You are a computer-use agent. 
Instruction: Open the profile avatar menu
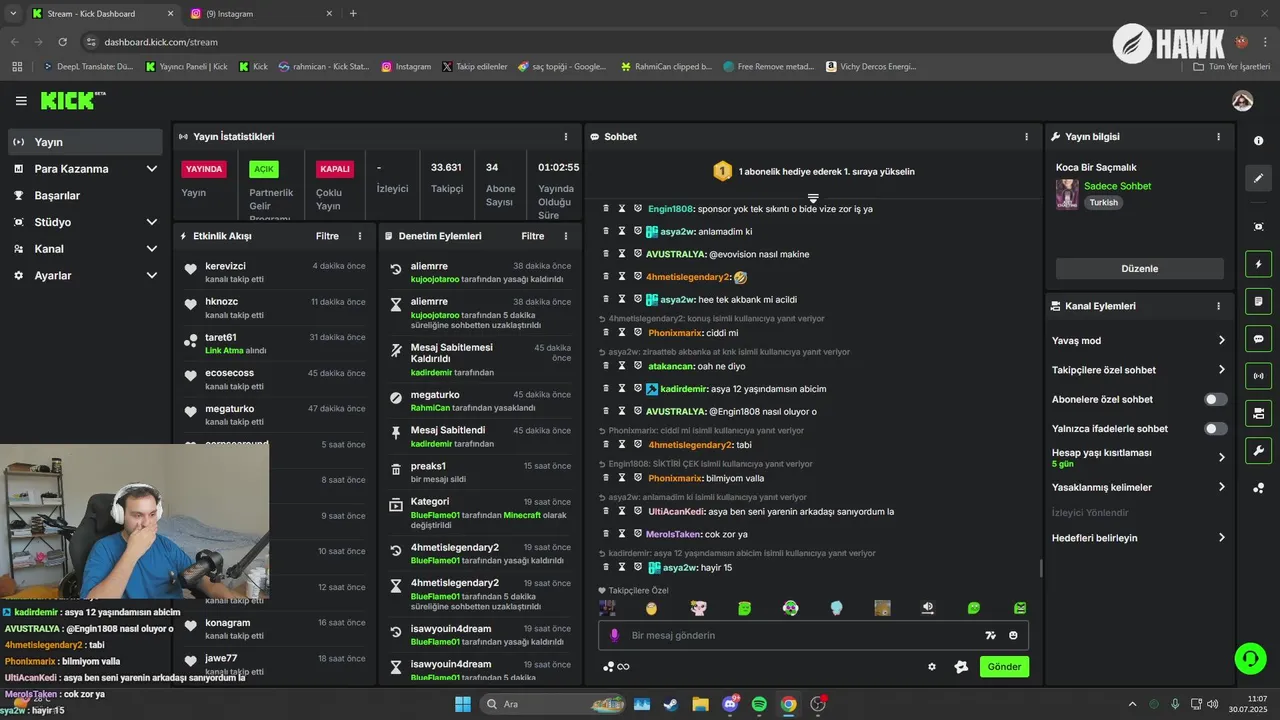pos(1242,101)
